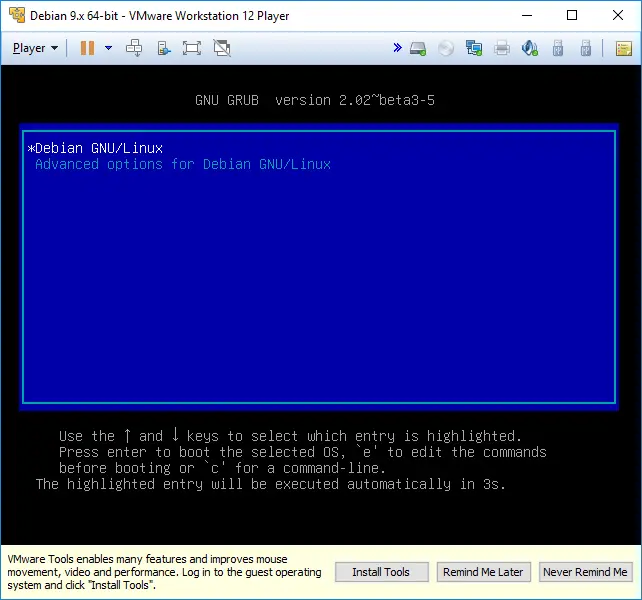
Task: Maximize the VMware Player window
Action: click(572, 16)
